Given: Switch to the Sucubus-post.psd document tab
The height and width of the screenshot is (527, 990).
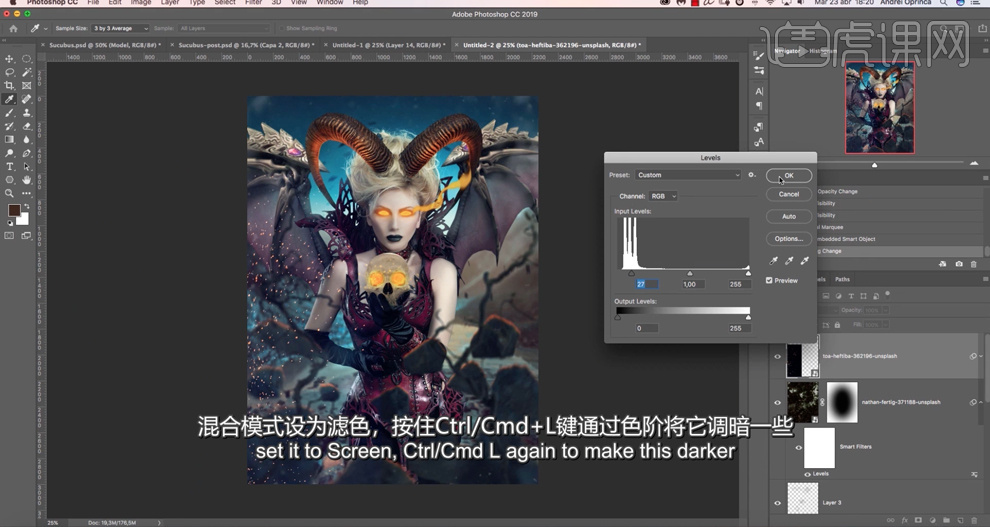Looking at the screenshot, I should pyautogui.click(x=244, y=45).
